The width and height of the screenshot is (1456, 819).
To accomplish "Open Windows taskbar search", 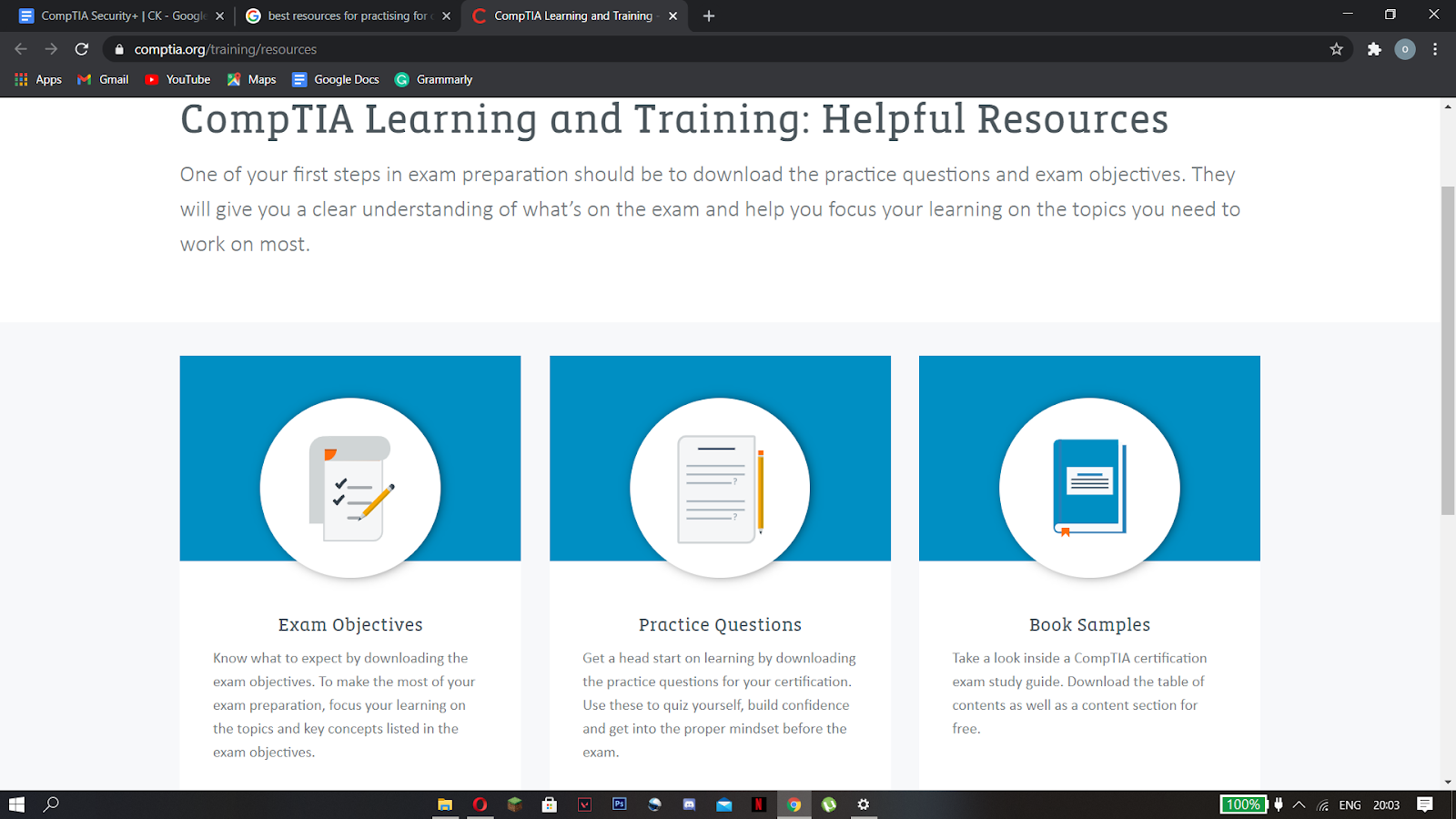I will [x=52, y=804].
